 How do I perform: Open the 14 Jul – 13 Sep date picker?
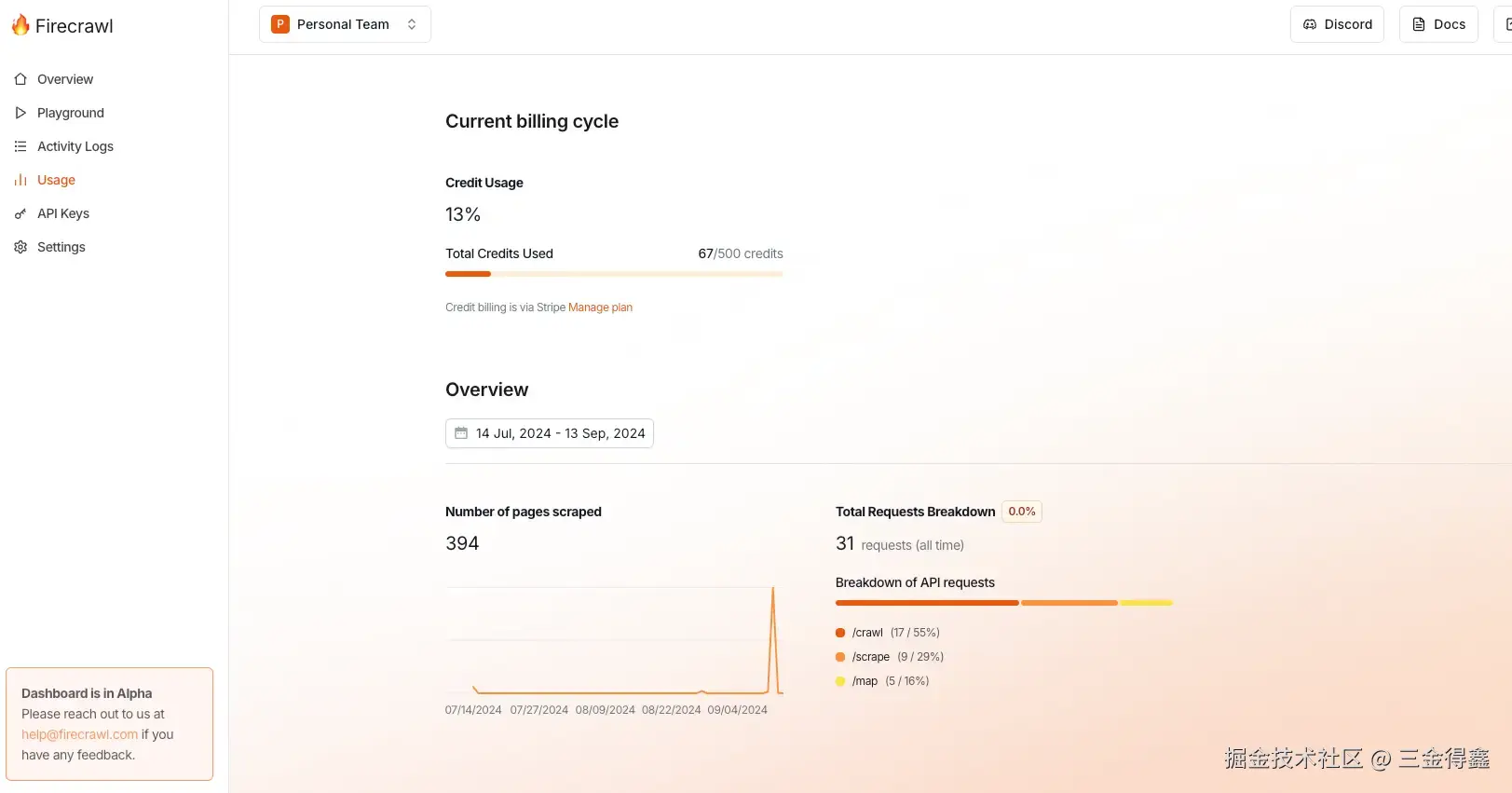click(x=559, y=433)
